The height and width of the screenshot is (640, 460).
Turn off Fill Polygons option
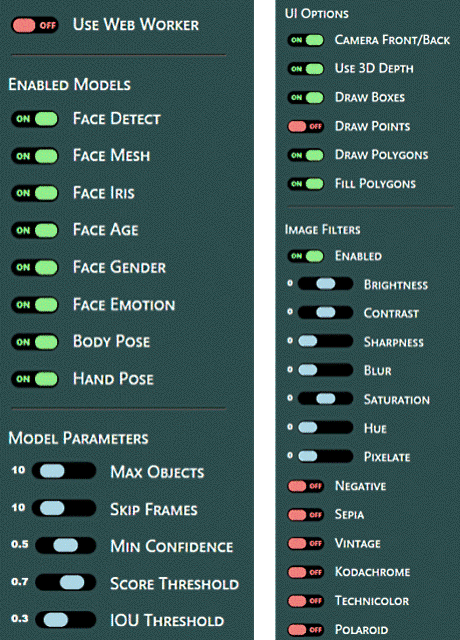[306, 184]
